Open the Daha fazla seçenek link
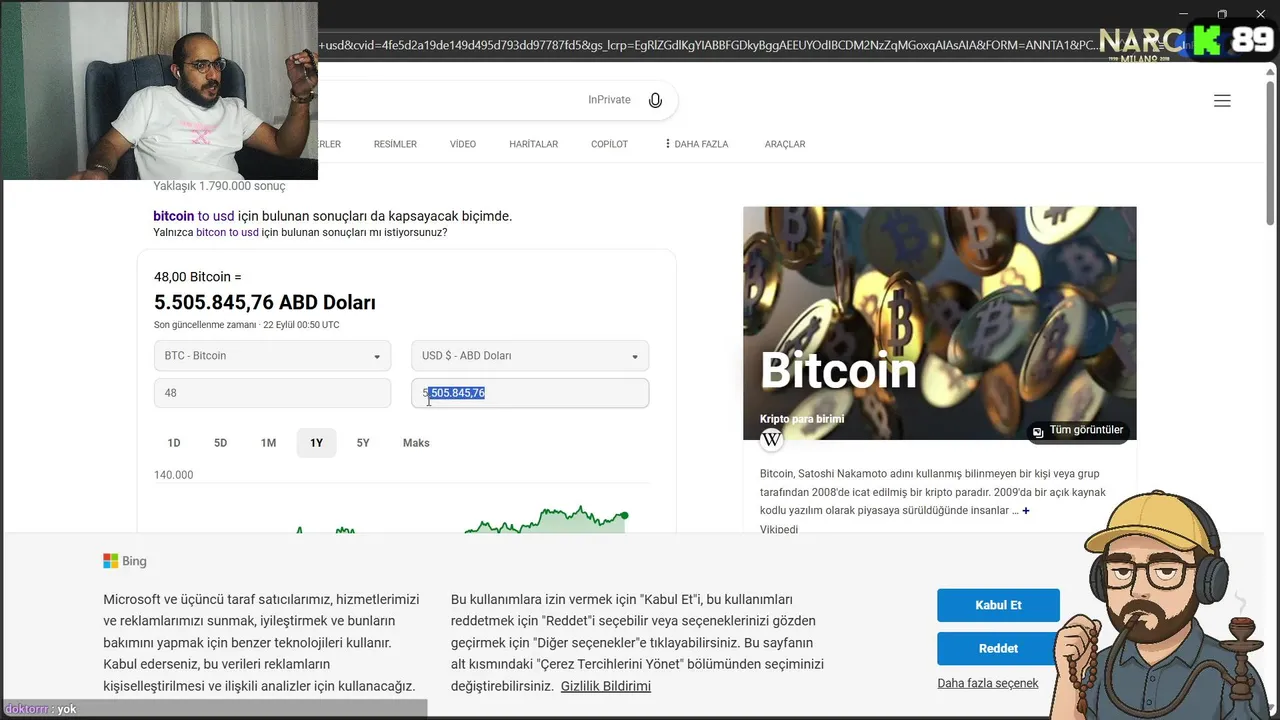1280x720 pixels. point(988,683)
